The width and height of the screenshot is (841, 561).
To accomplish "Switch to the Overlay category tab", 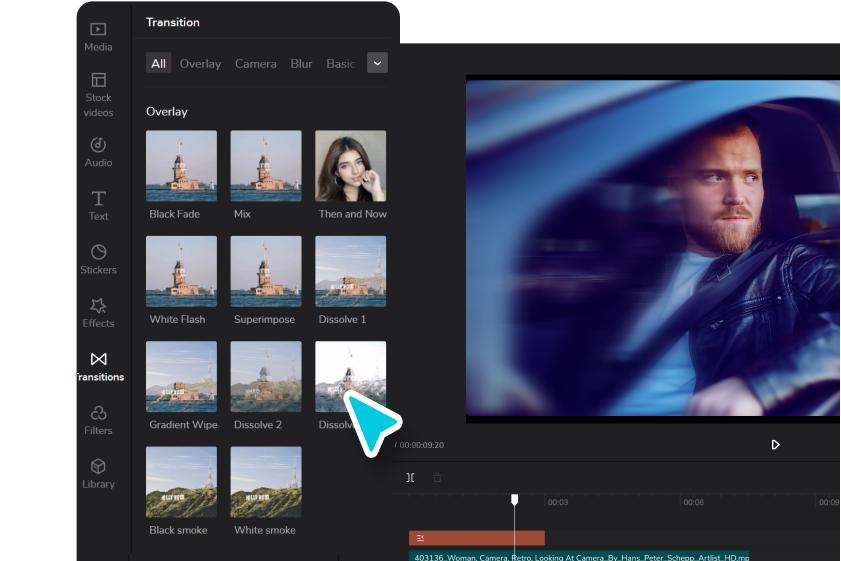I will coord(200,63).
